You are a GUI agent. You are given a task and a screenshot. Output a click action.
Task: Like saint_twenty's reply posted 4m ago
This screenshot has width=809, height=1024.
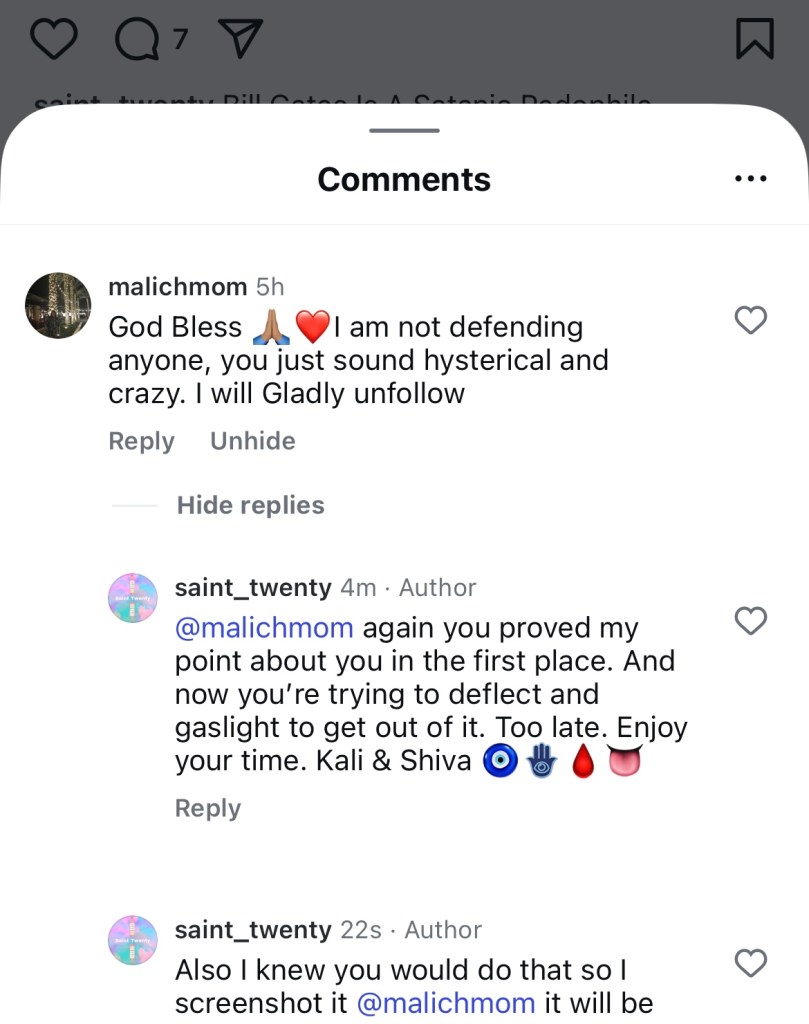pos(751,621)
